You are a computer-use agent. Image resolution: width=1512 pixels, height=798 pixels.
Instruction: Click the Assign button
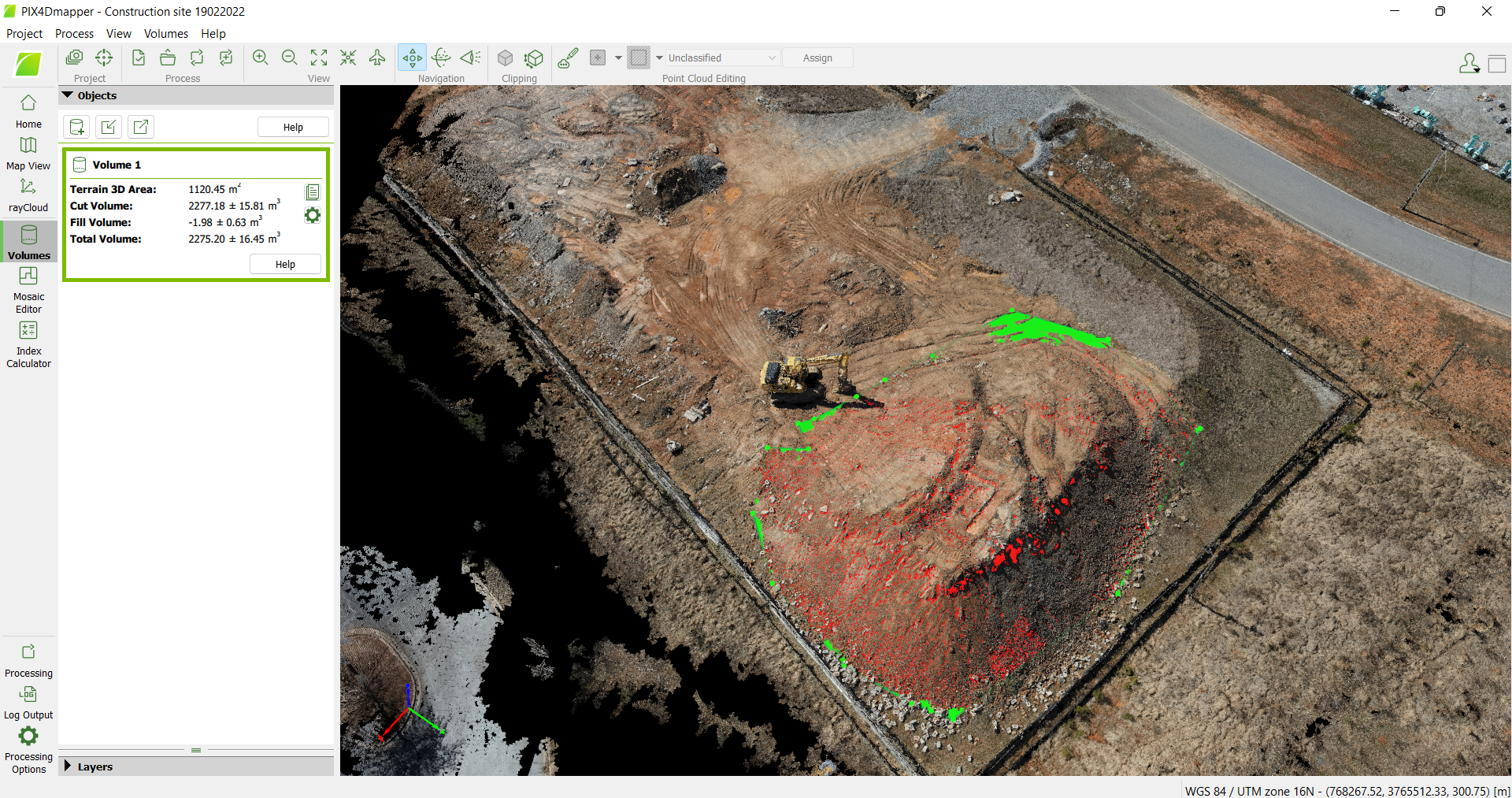click(x=817, y=58)
